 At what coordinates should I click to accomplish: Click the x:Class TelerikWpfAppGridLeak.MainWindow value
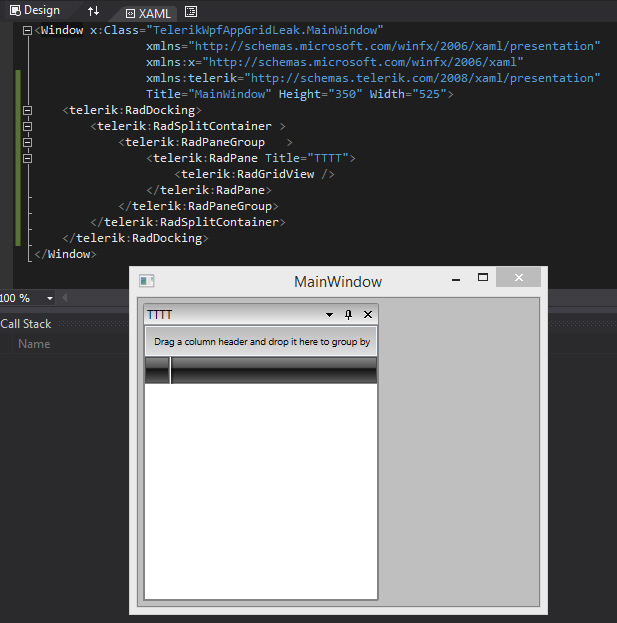click(265, 30)
